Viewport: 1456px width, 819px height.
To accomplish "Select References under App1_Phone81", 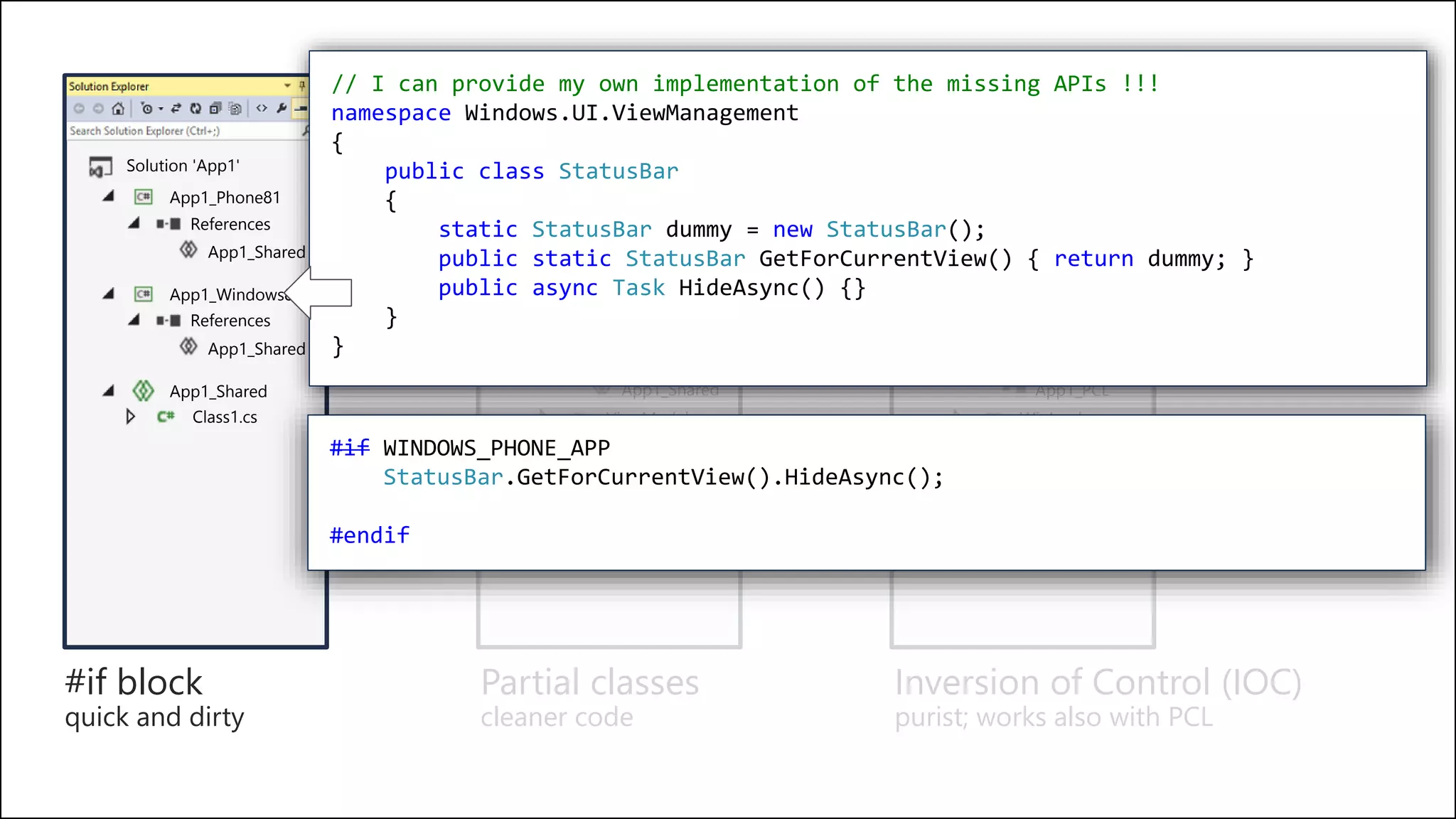I will pos(230,224).
